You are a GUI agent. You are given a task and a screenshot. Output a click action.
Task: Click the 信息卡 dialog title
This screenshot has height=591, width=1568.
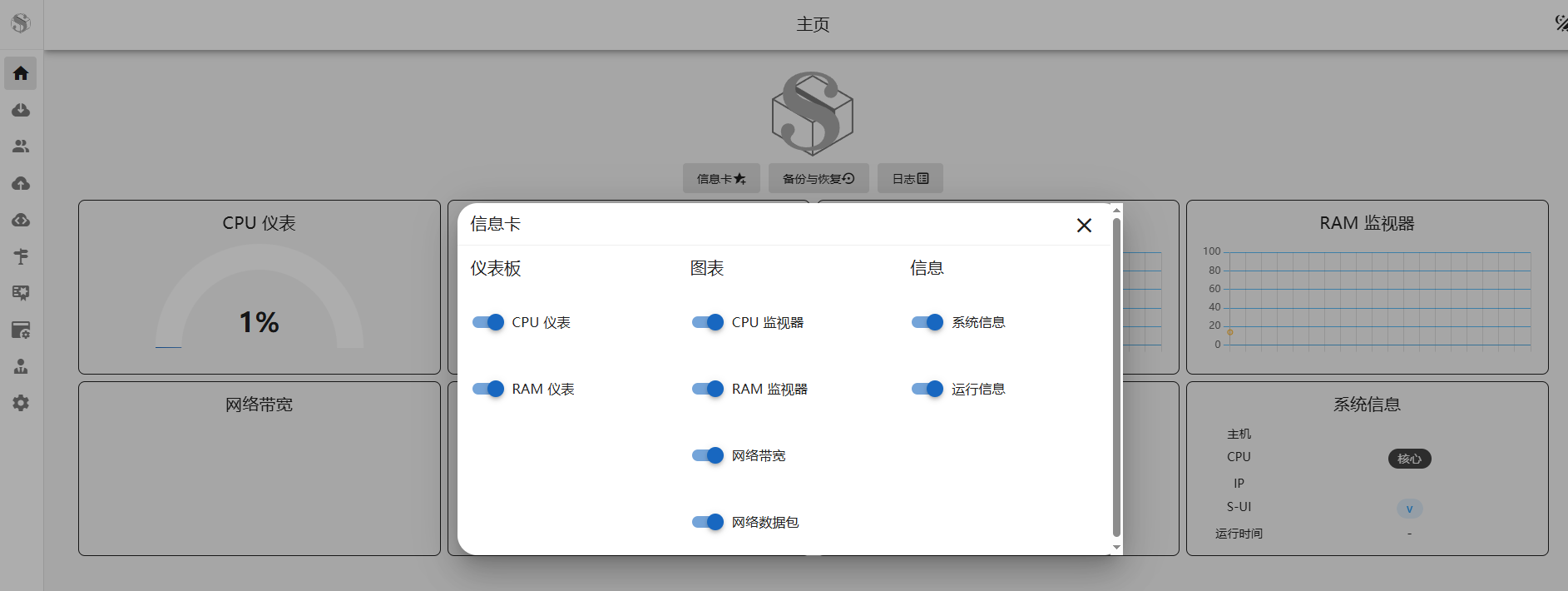click(x=496, y=224)
